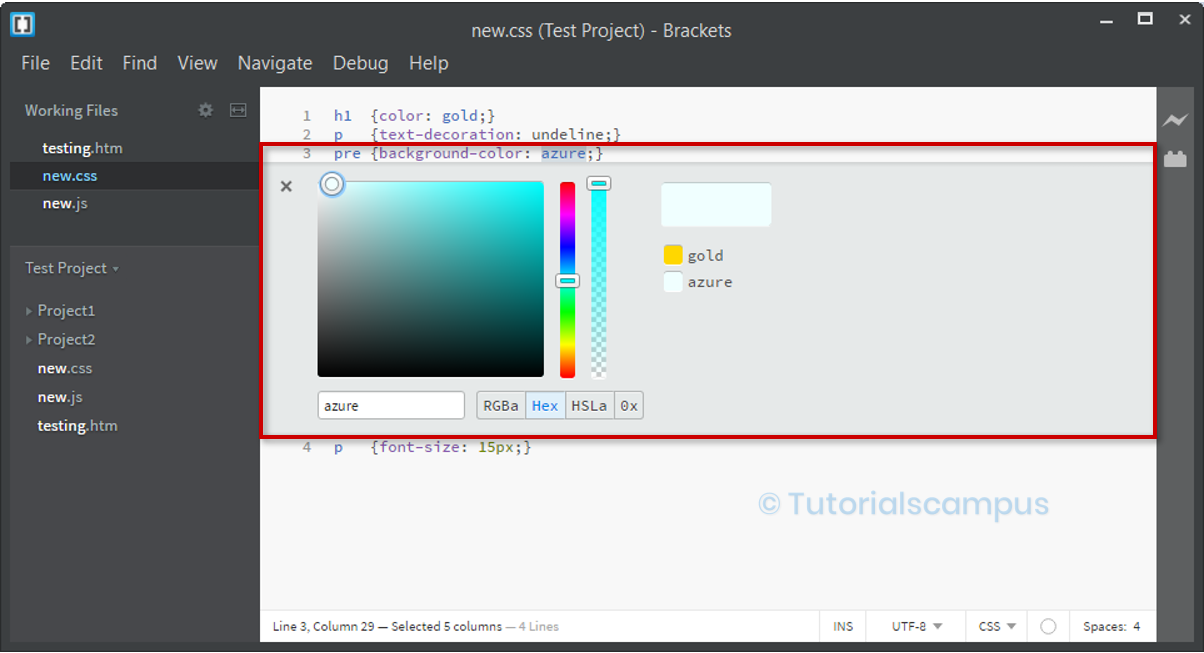The image size is (1204, 653).
Task: Change the indent size value 4
Action: click(1137, 626)
